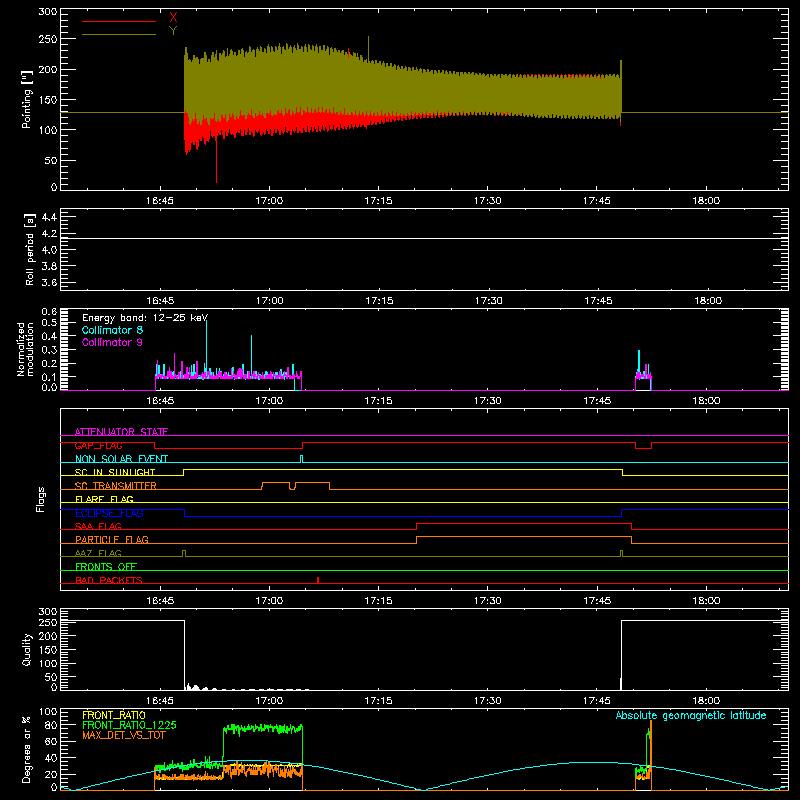
Task: Click the cyan 'Collimator 8' legend entry
Action: [x=112, y=330]
